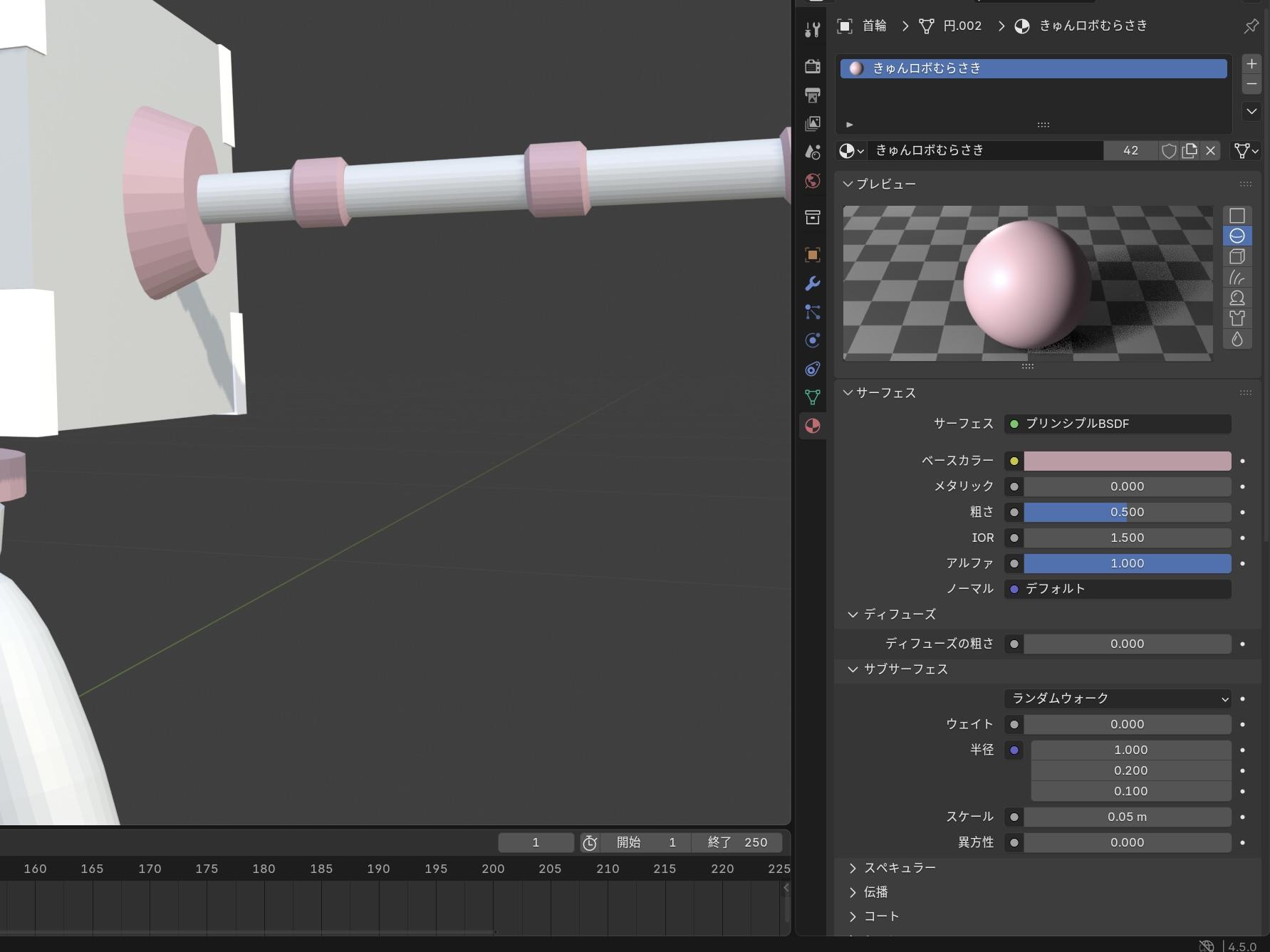Viewport: 1270px width, 952px height.
Task: Switch to the Object properties tab
Action: (812, 255)
